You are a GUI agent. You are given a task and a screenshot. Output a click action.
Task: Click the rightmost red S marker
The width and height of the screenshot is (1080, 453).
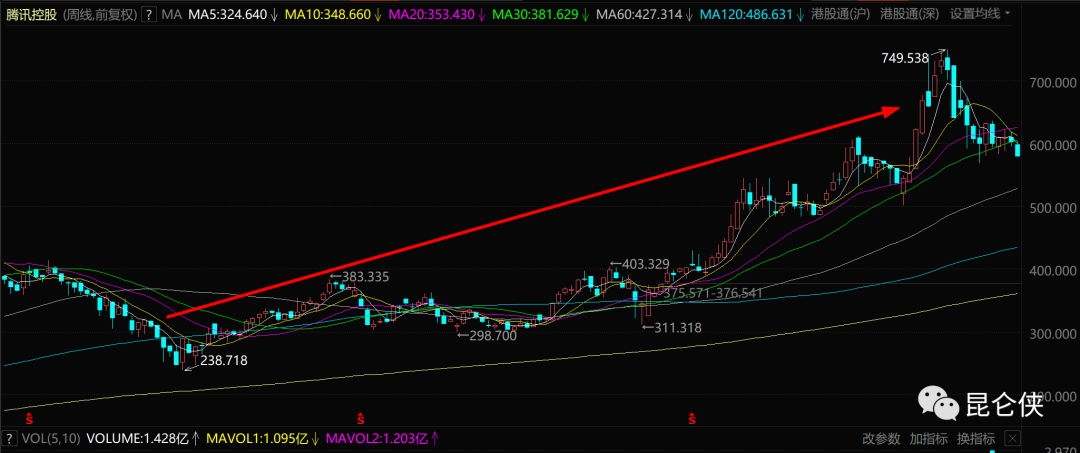pyautogui.click(x=691, y=415)
